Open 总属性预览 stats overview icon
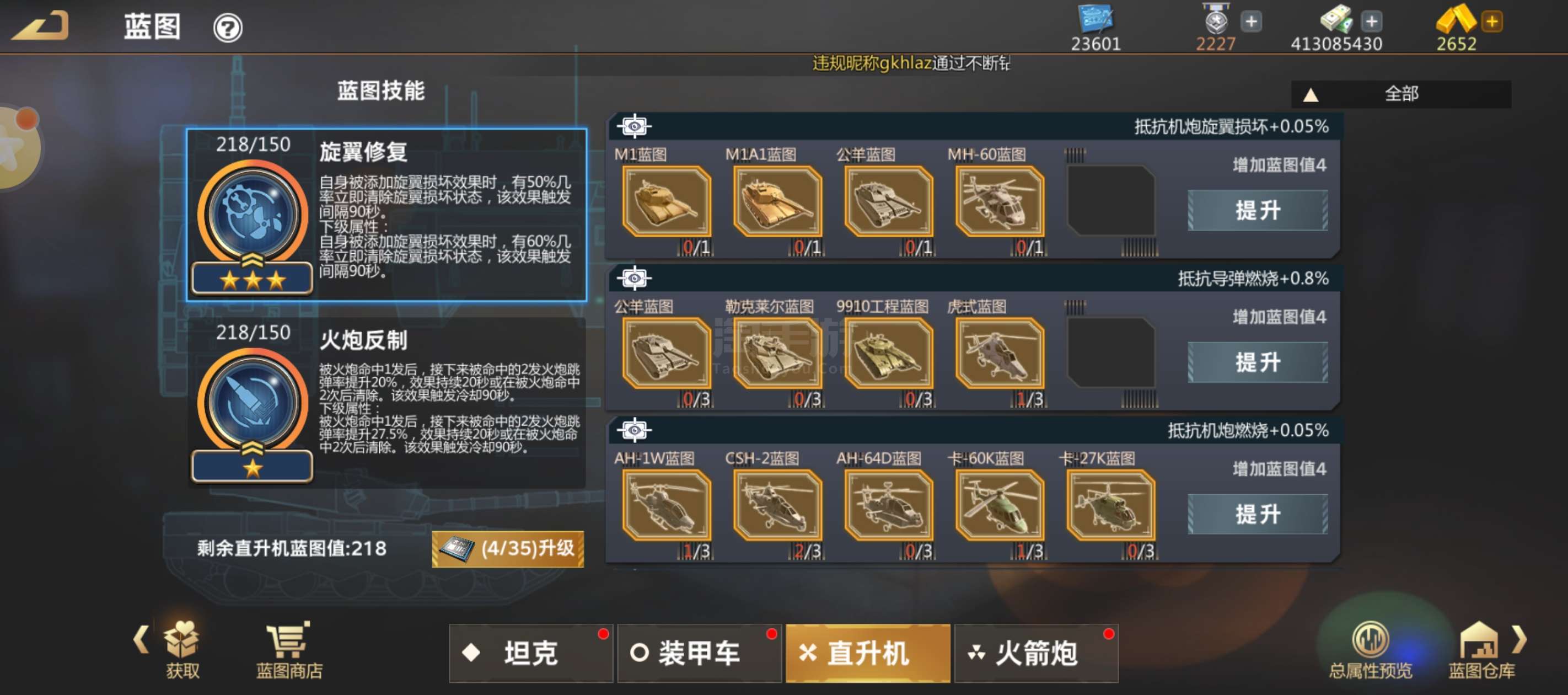 pyautogui.click(x=1370, y=650)
